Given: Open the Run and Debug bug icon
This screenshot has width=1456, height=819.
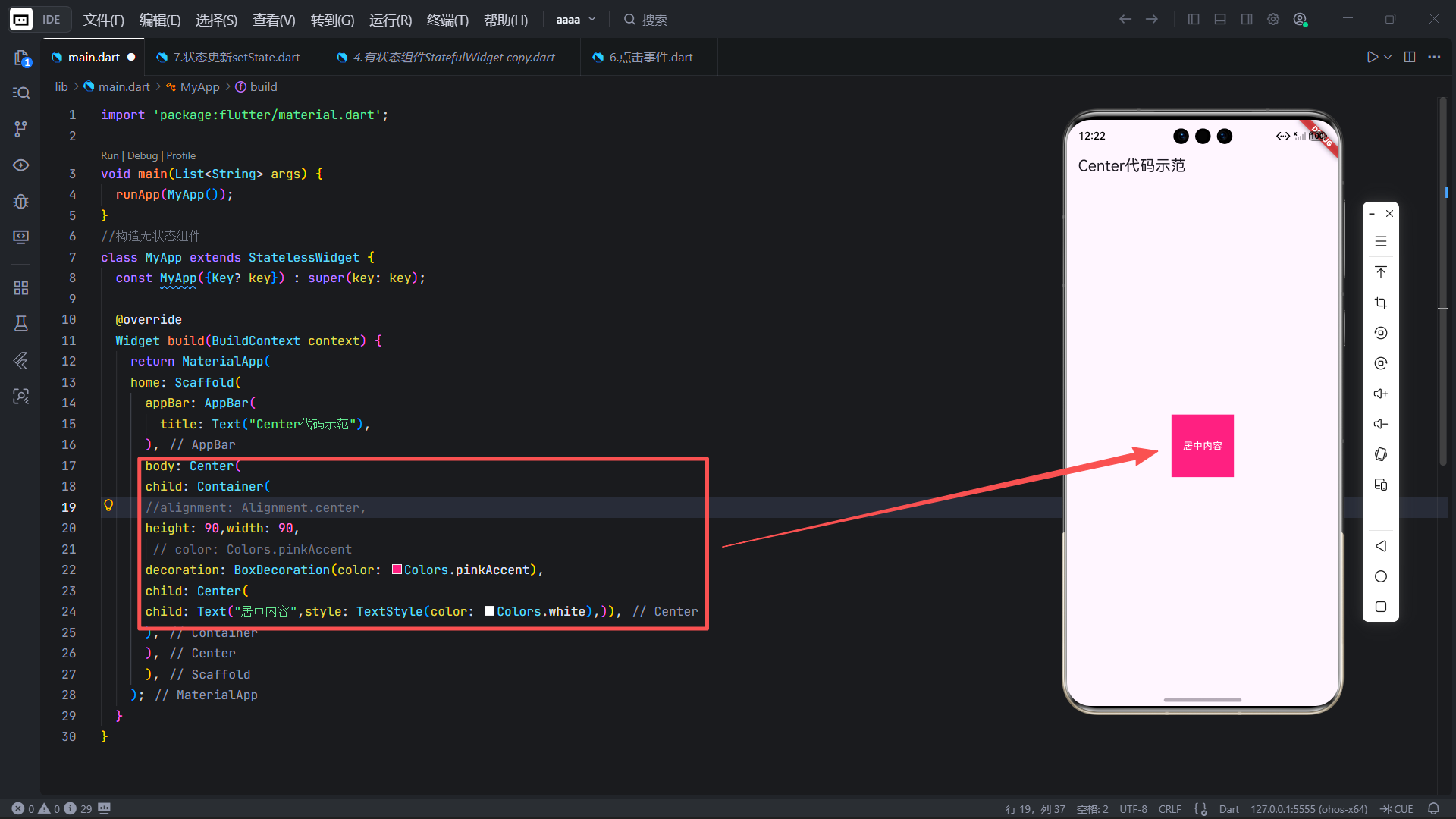Looking at the screenshot, I should [x=21, y=201].
